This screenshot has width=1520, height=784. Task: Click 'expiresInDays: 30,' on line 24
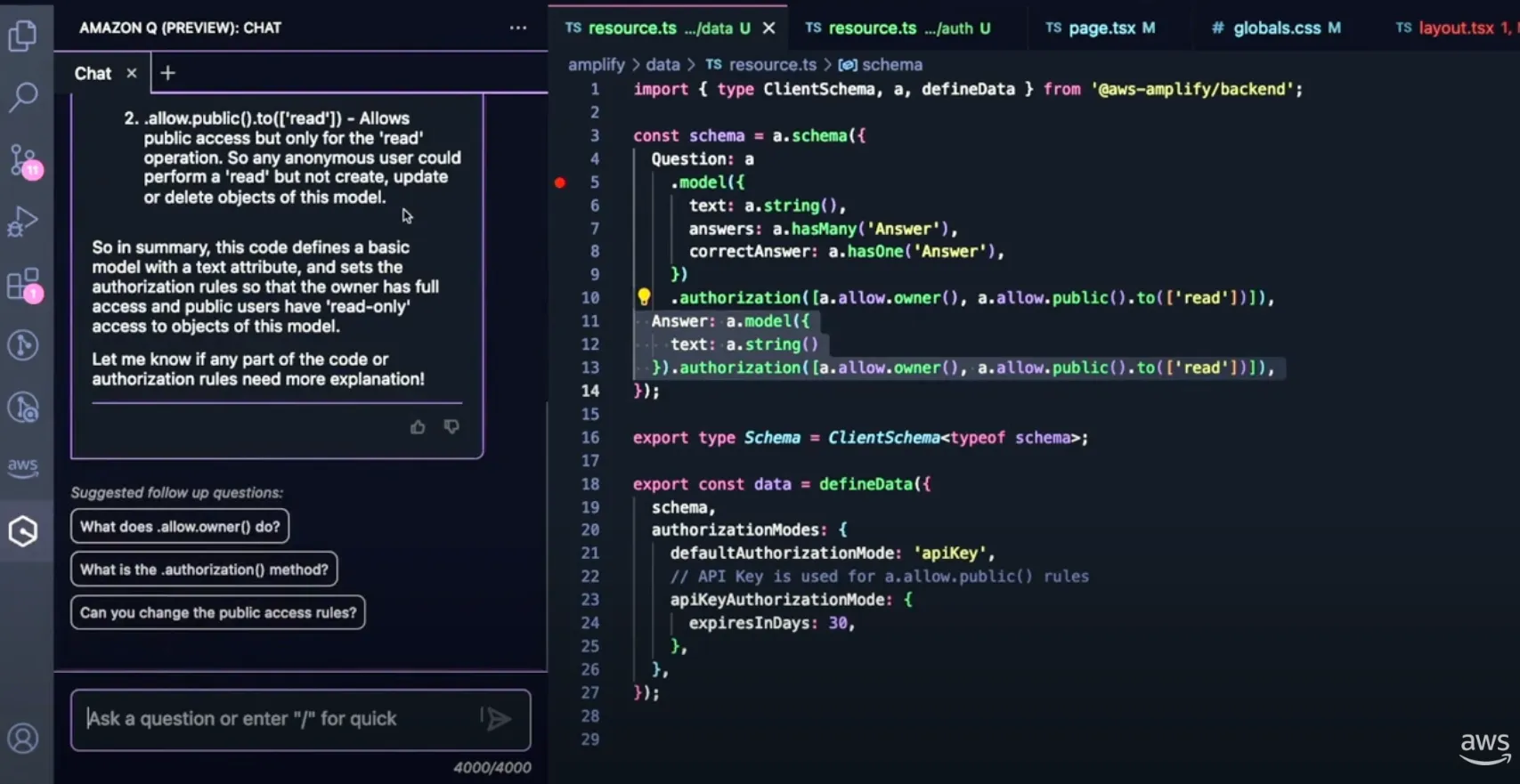click(x=772, y=623)
